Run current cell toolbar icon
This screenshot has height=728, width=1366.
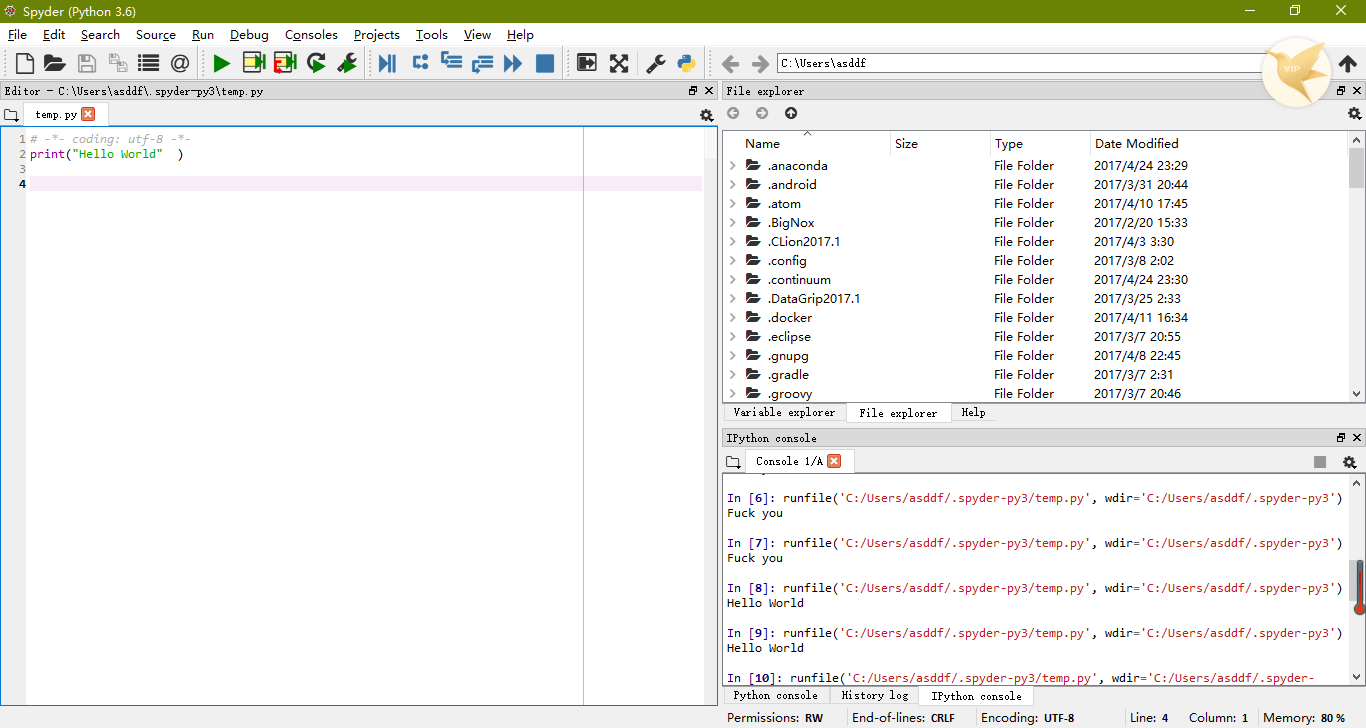(x=254, y=63)
